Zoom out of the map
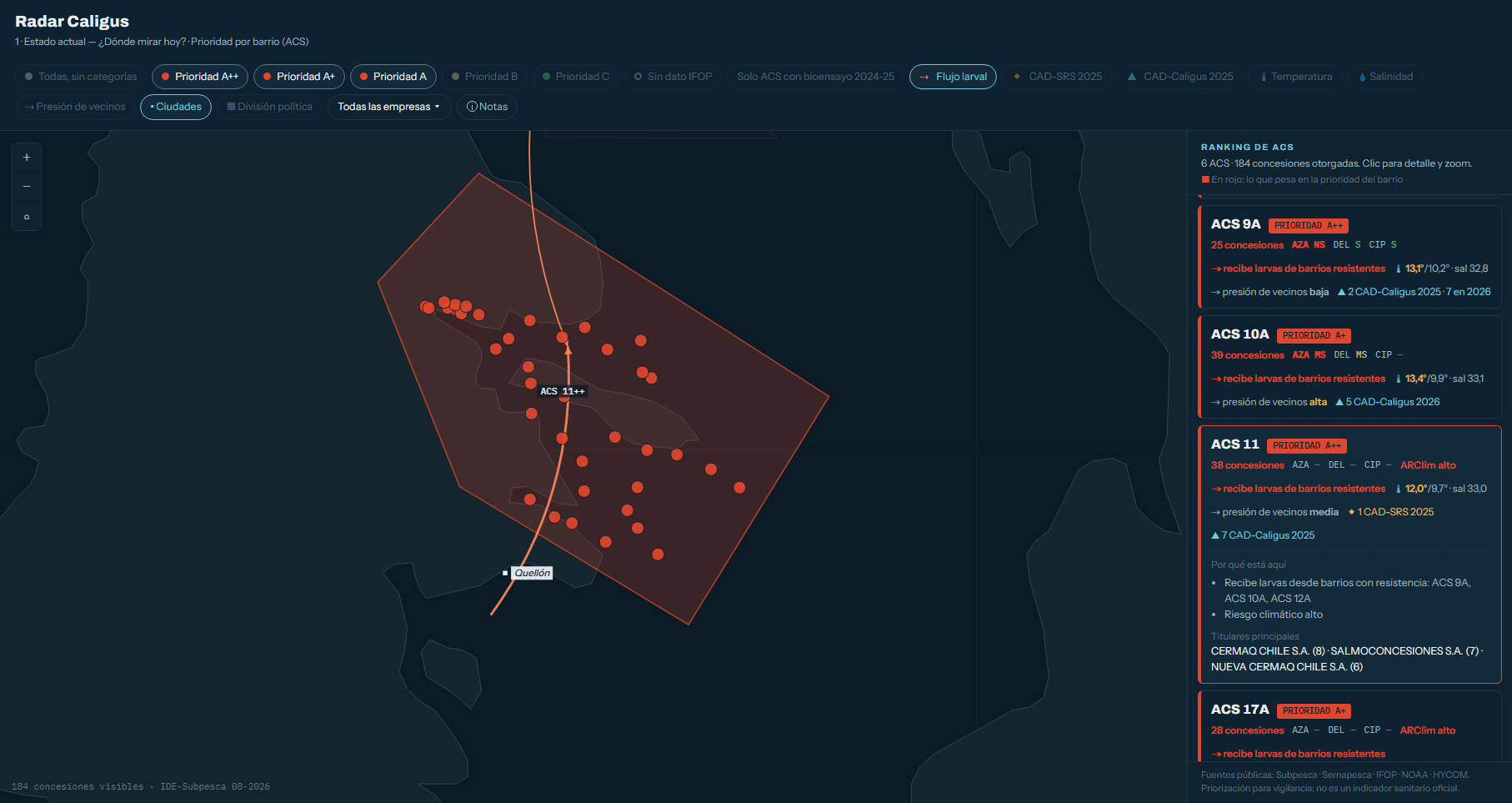 click(27, 187)
